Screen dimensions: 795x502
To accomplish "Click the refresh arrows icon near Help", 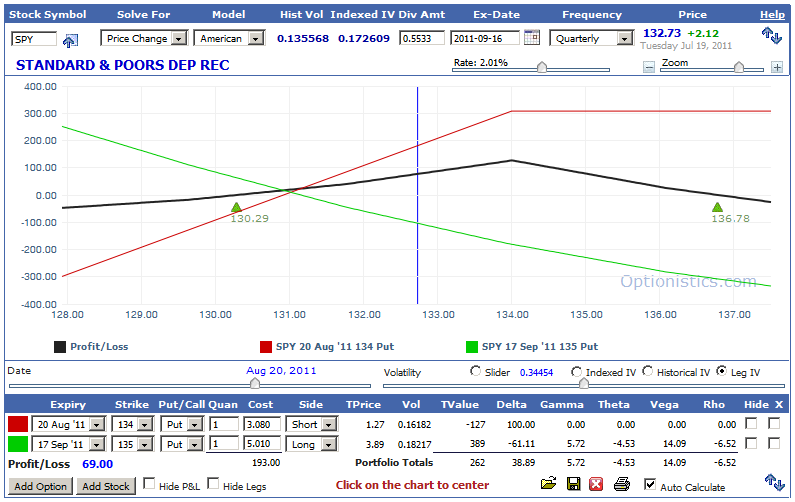I will (x=772, y=35).
